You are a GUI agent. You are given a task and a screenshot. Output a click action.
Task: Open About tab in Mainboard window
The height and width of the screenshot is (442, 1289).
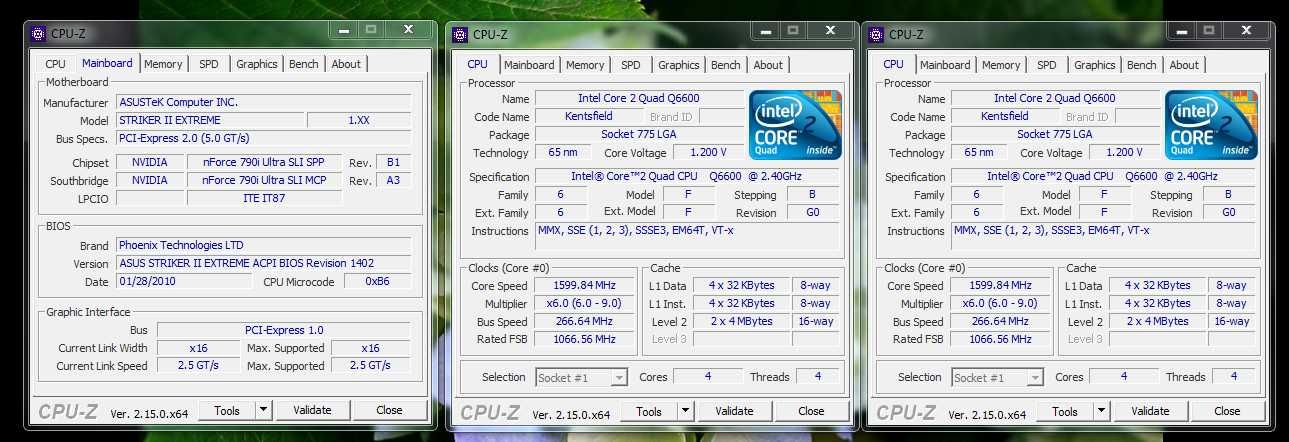pyautogui.click(x=346, y=64)
